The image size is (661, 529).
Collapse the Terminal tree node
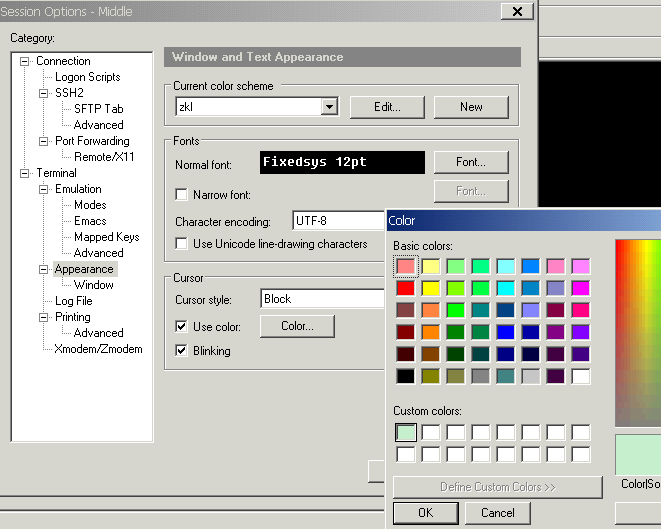tap(24, 173)
